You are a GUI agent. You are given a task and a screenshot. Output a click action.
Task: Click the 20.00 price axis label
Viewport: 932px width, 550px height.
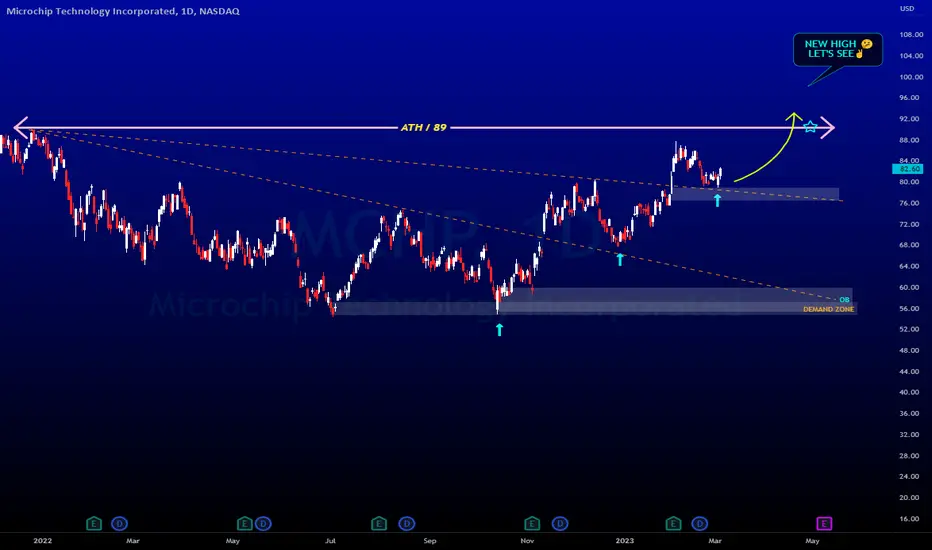(x=909, y=498)
